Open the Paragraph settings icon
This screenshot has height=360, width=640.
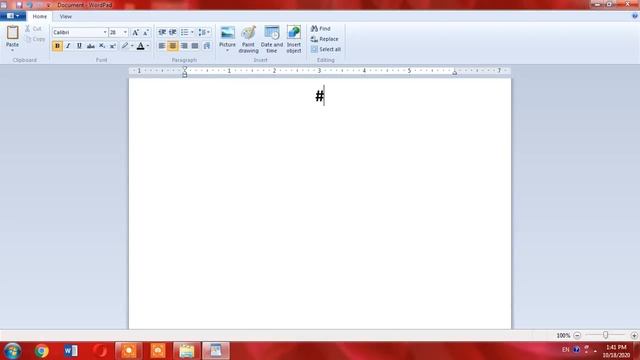207,46
